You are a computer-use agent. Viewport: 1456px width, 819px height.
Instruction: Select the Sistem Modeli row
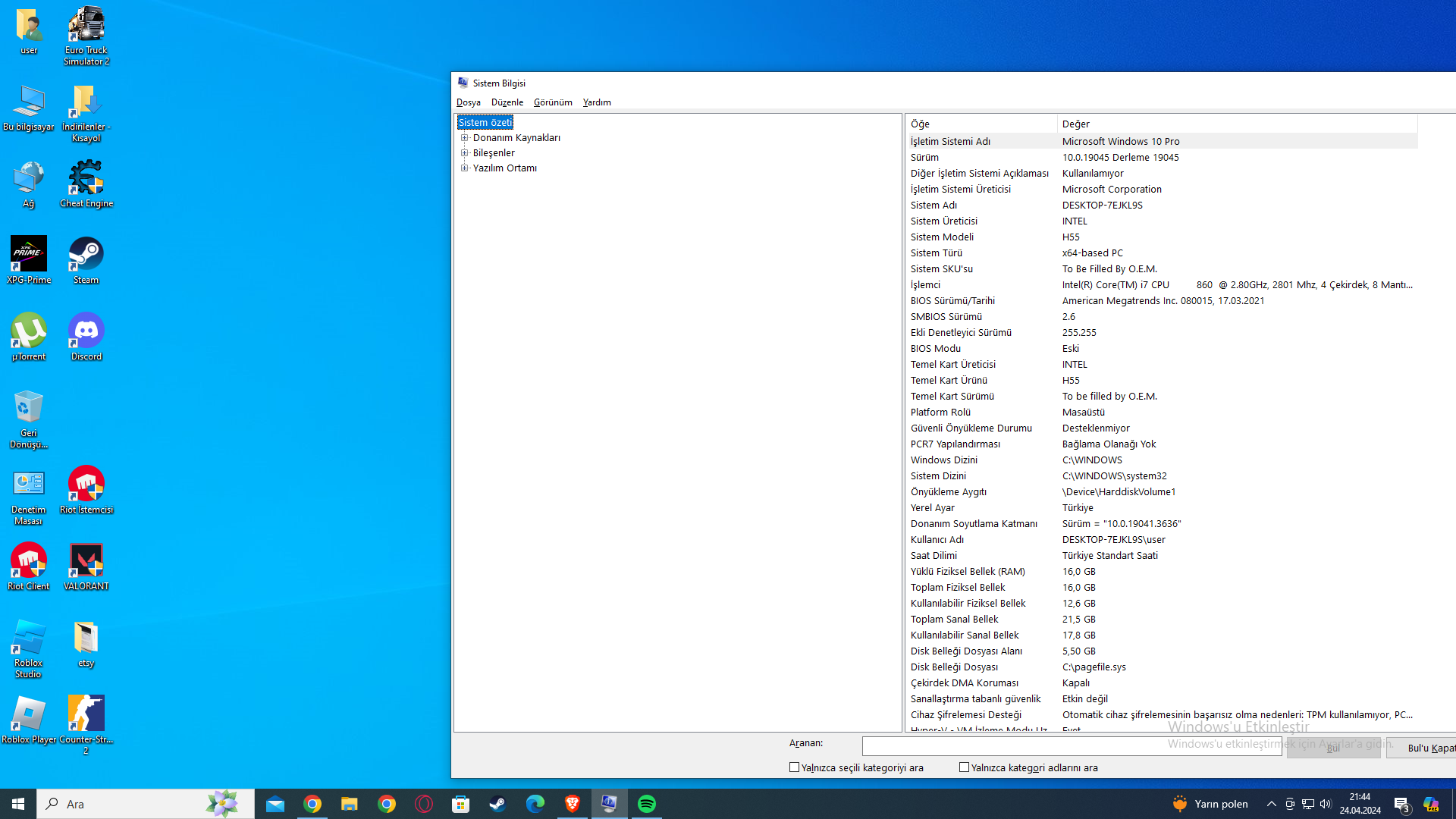[x=1162, y=237]
